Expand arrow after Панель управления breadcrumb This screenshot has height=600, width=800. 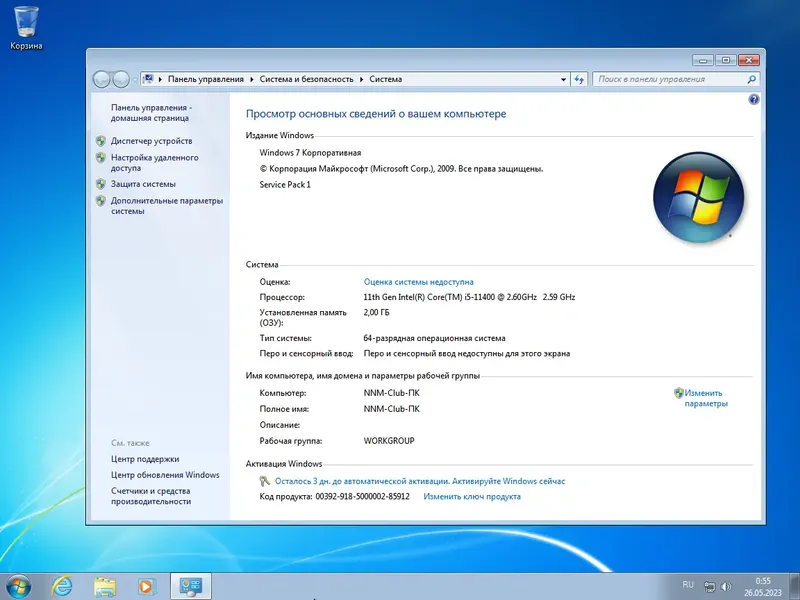[252, 79]
